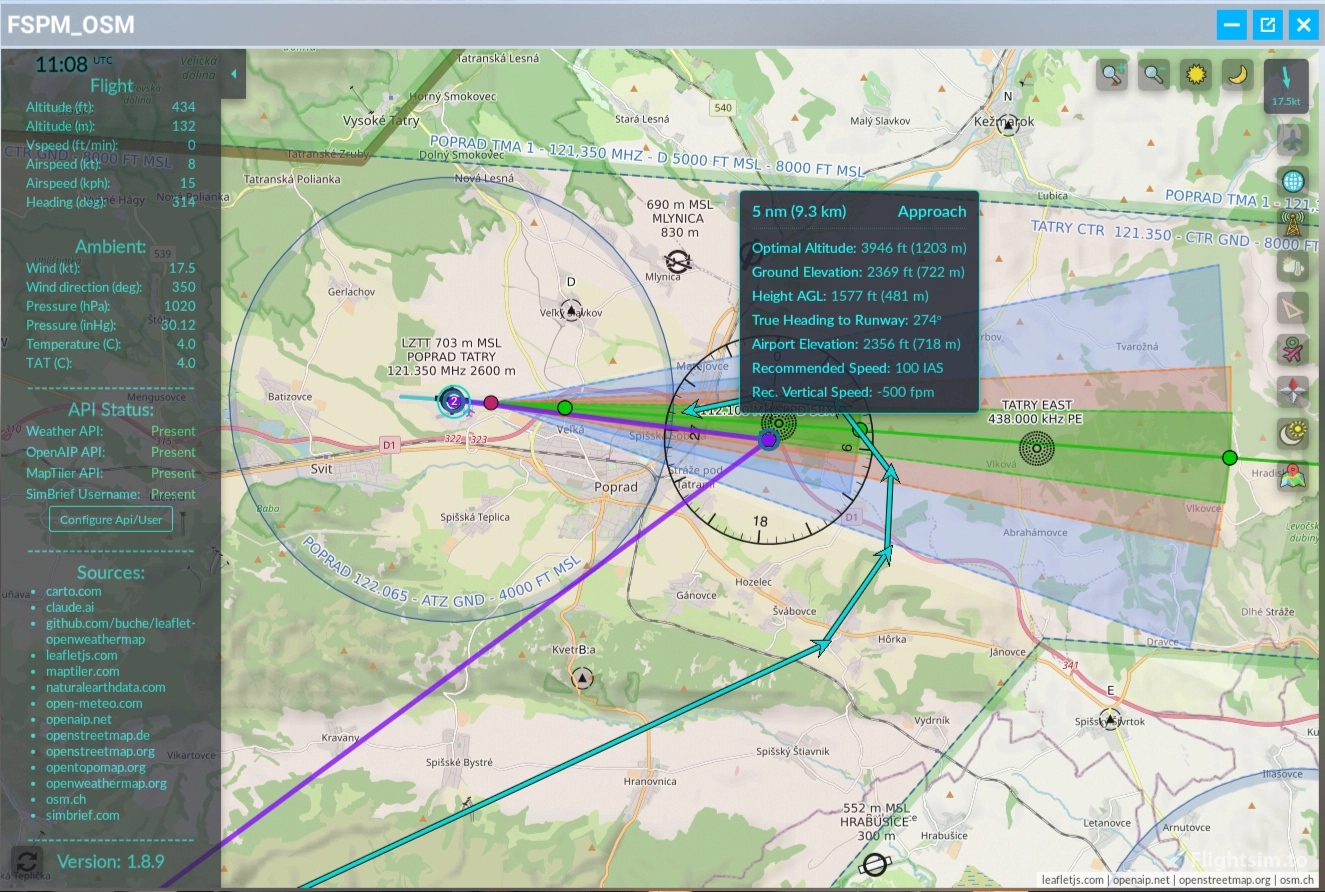Click the pink flight route icon
The height and width of the screenshot is (892, 1325).
(1293, 350)
